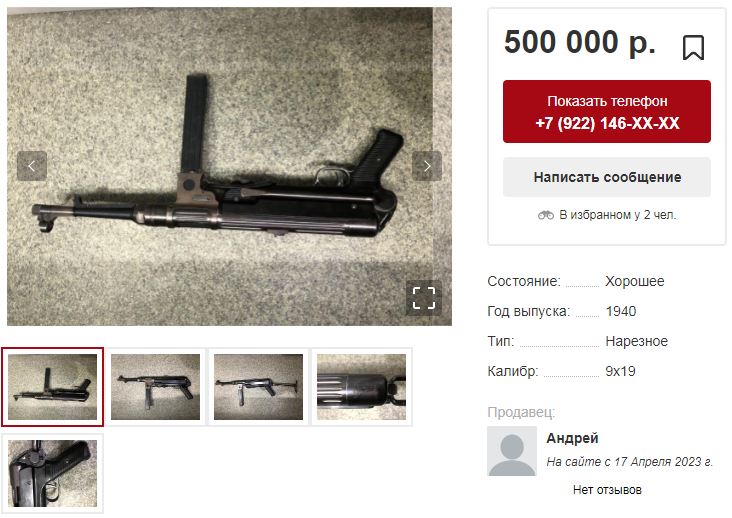This screenshot has width=732, height=518.
Task: Select the fifth grip close-up thumbnail
Action: pyautogui.click(x=52, y=473)
